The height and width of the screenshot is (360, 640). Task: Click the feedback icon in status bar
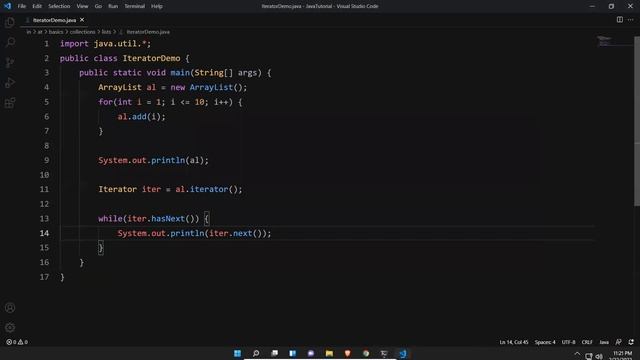(619, 342)
